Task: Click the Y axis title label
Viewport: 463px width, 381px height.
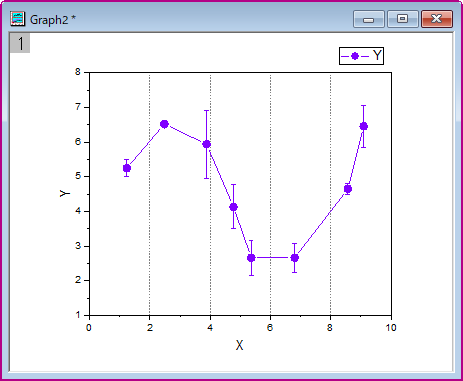Action: click(65, 193)
